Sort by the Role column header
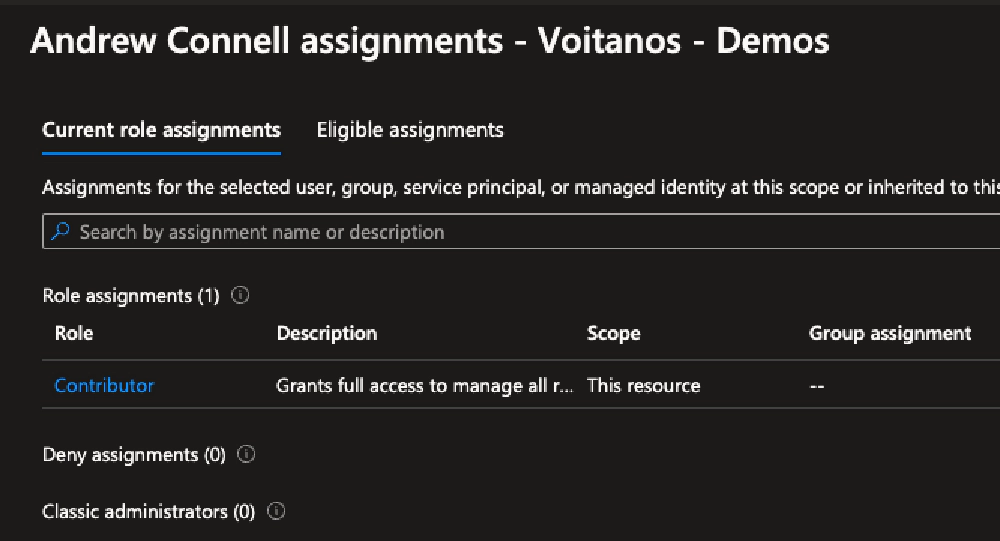 tap(74, 333)
